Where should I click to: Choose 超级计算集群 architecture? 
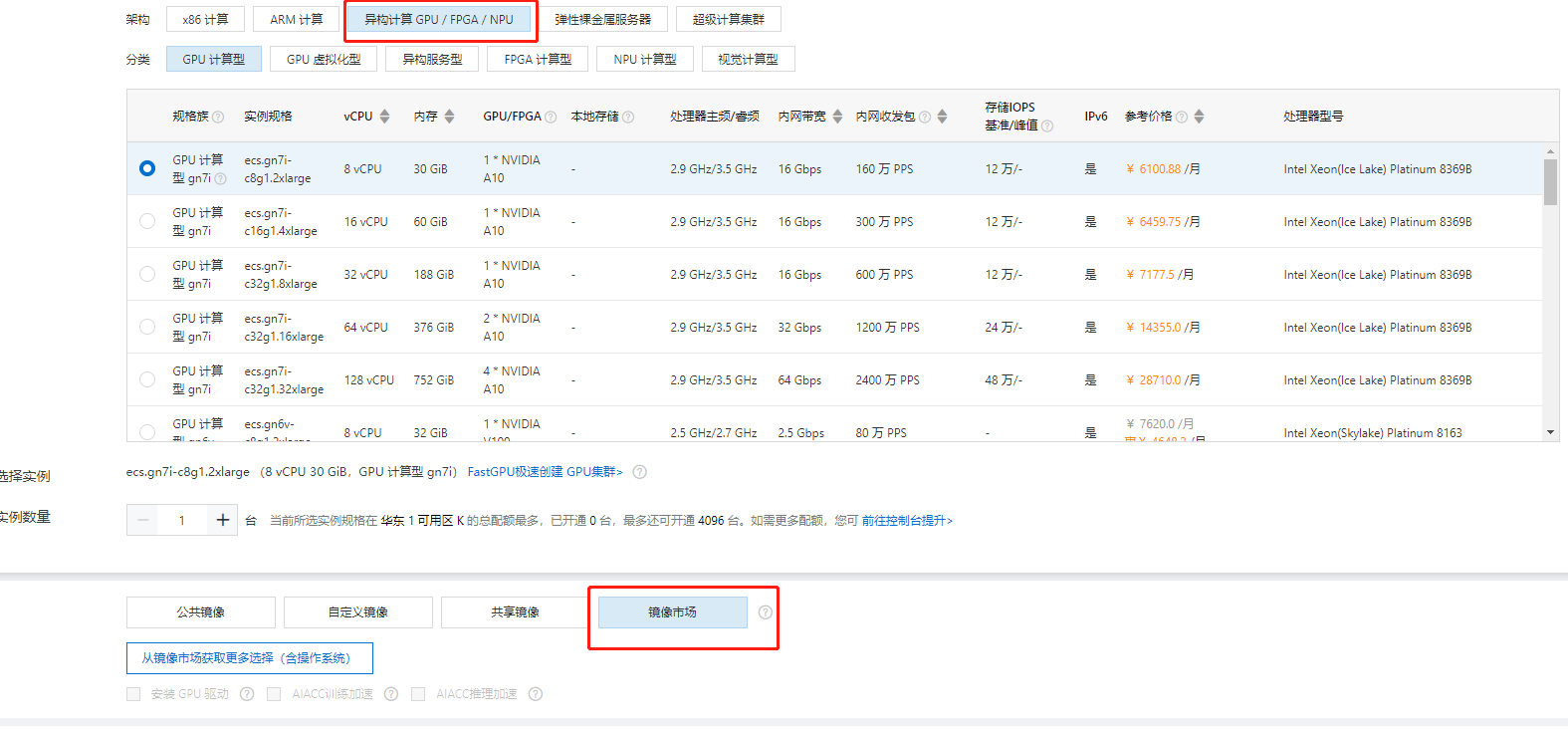729,19
